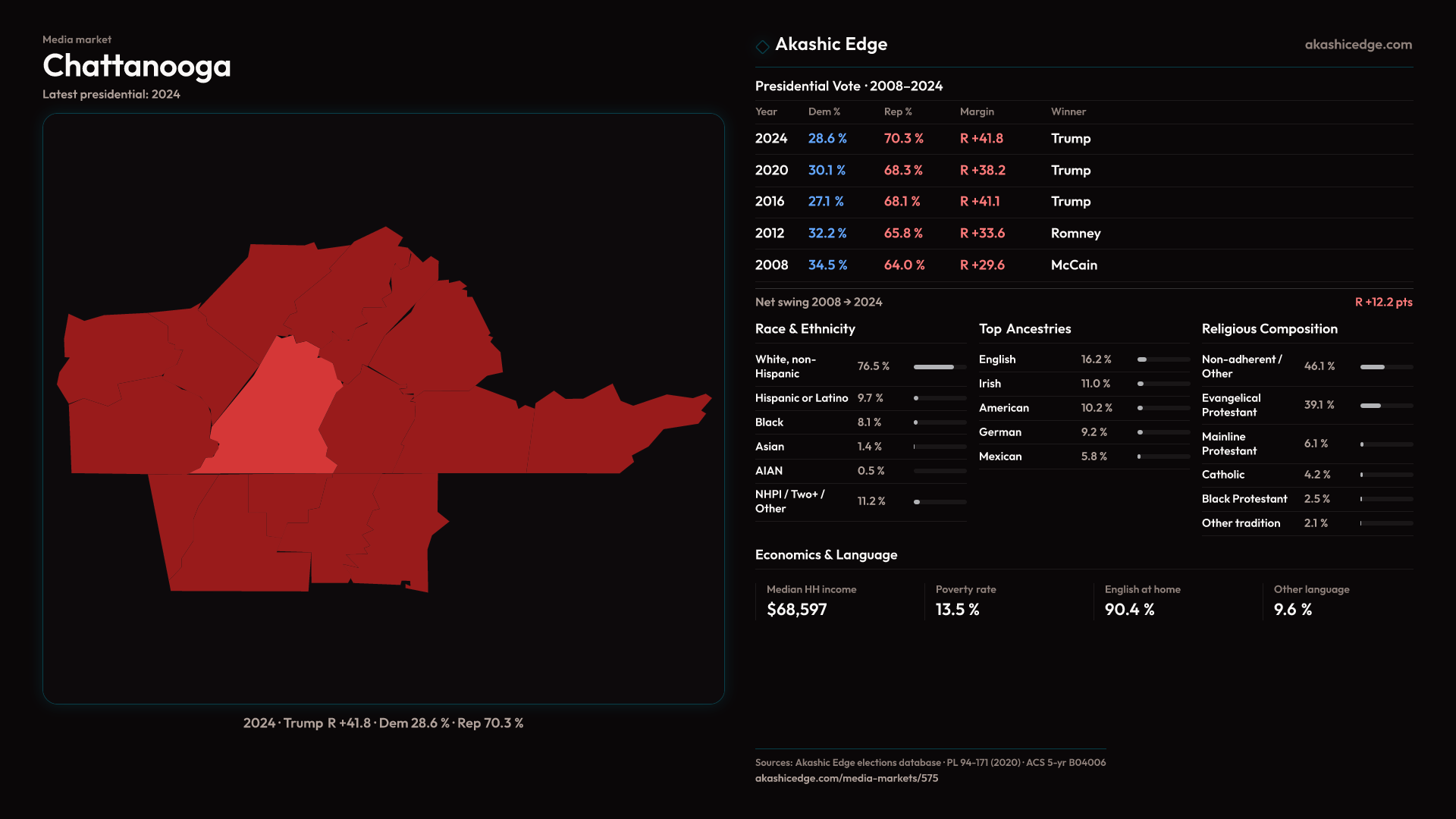
Task: Select the 2008 McCain vote row
Action: tap(1083, 265)
